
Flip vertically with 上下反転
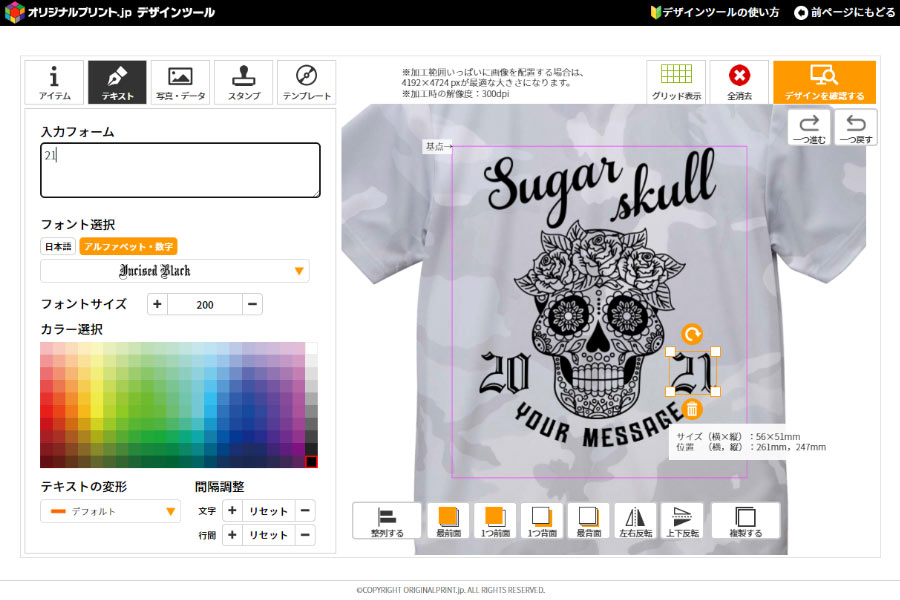pyautogui.click(x=682, y=521)
